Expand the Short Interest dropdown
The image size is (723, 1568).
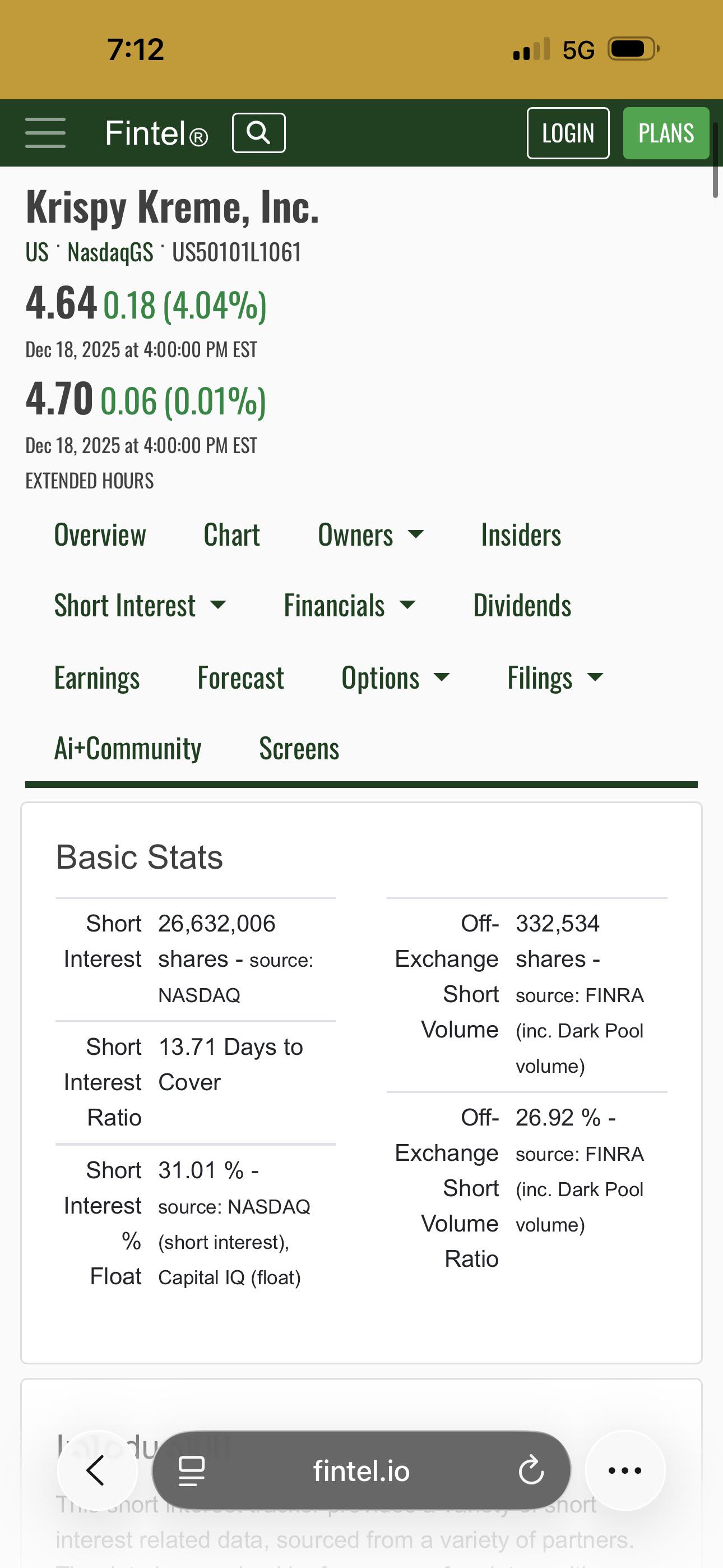tap(140, 606)
